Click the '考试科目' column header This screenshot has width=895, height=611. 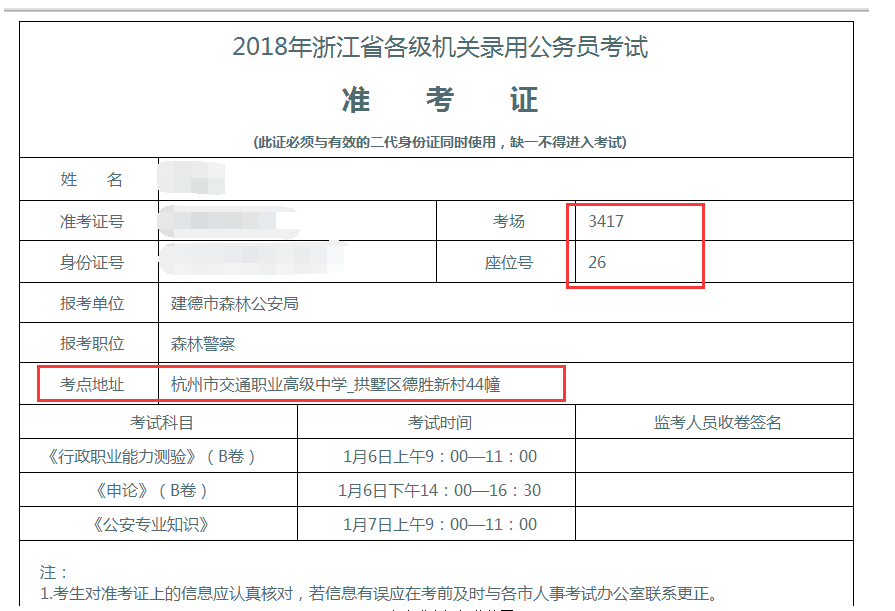click(161, 423)
